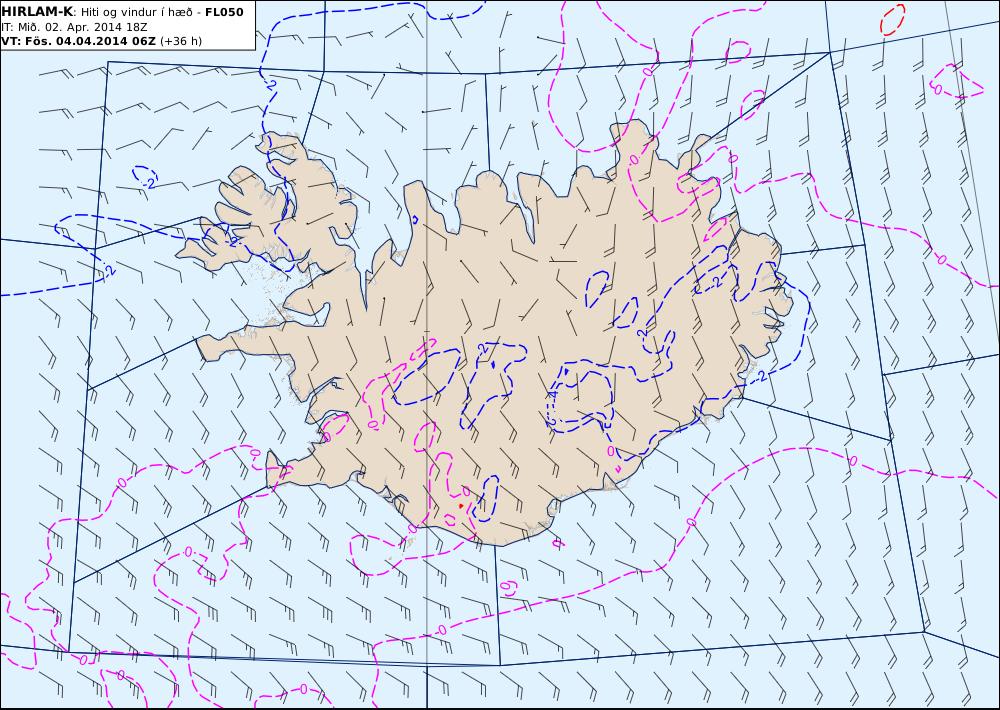Click the '(+36 h)' forecast offset text
Screen dimensions: 1000x710
(180, 41)
